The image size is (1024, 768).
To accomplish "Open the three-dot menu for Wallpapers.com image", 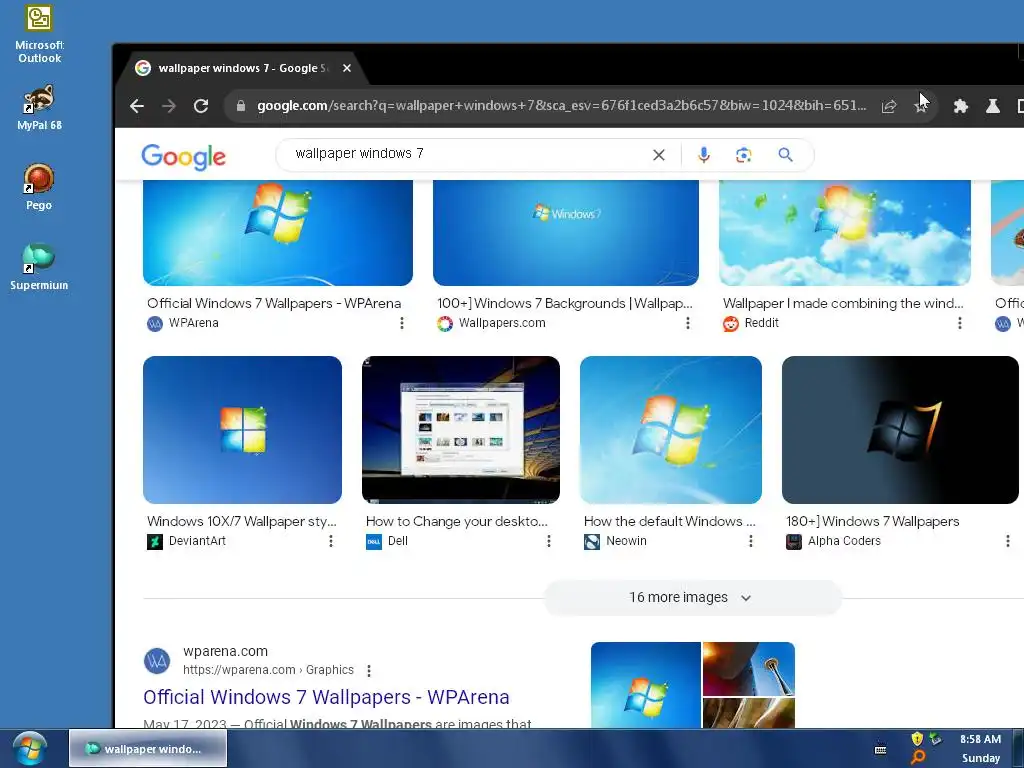I will point(688,323).
